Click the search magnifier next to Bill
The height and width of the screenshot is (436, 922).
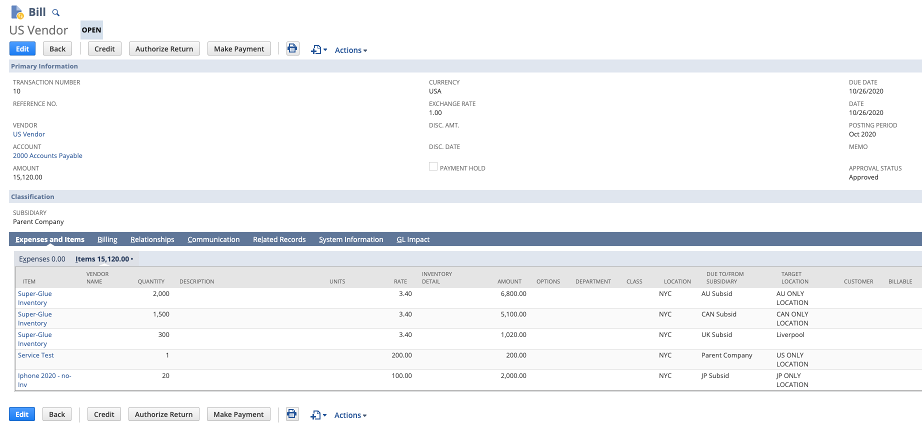click(56, 13)
